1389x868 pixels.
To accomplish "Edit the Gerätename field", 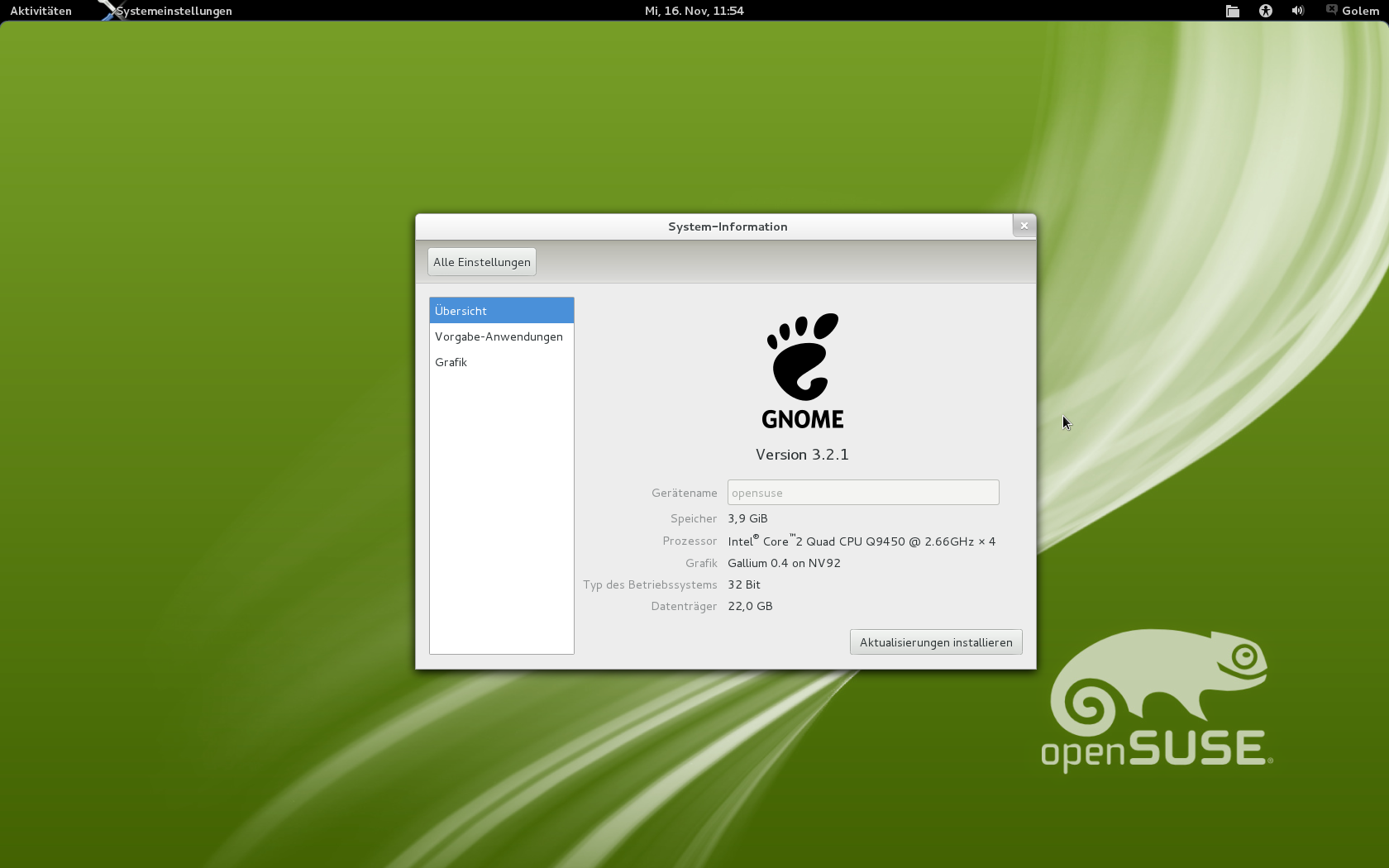I will coord(862,492).
